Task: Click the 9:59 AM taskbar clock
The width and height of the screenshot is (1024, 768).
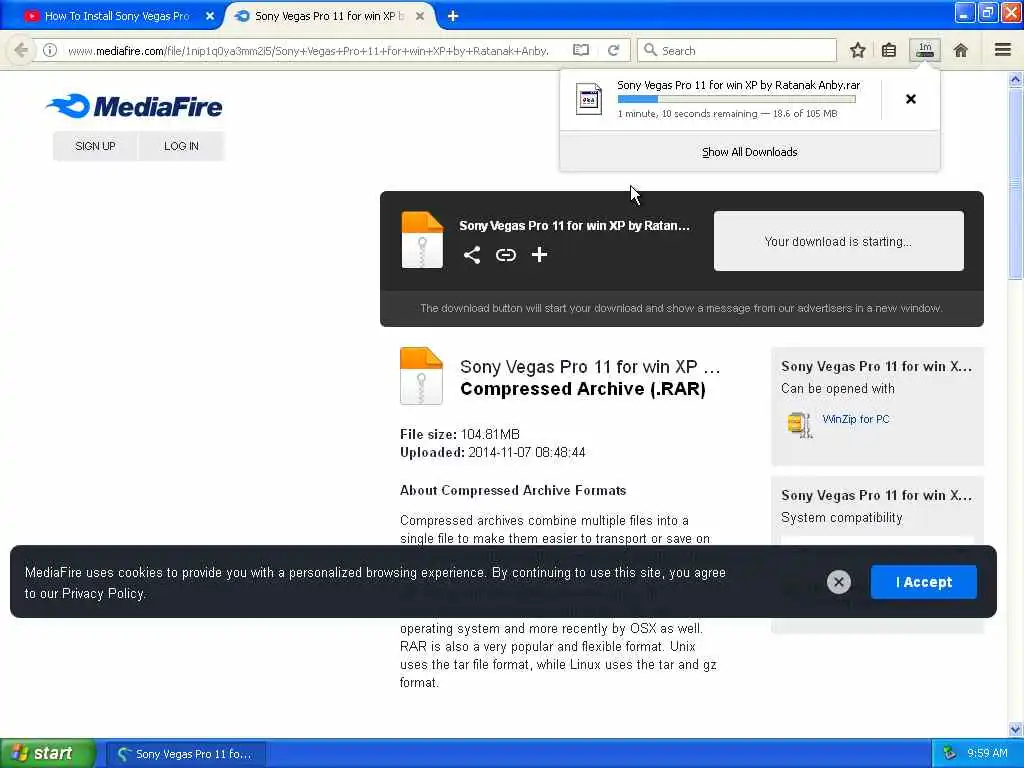Action: point(987,753)
